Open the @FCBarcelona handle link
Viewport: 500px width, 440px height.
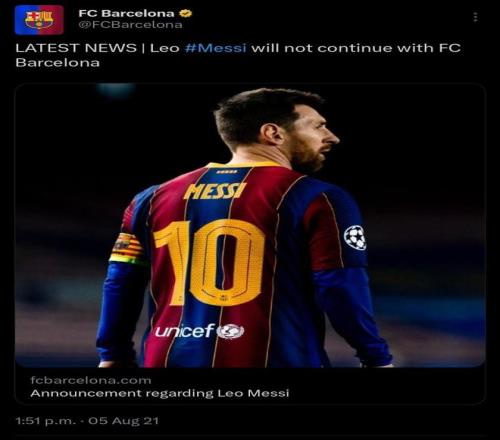click(x=130, y=25)
